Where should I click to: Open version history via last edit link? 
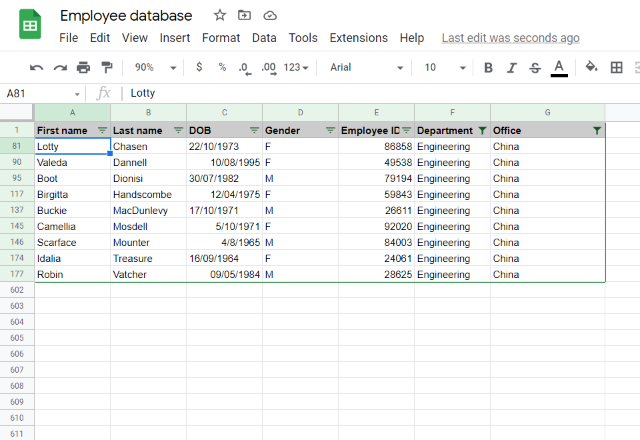[511, 38]
